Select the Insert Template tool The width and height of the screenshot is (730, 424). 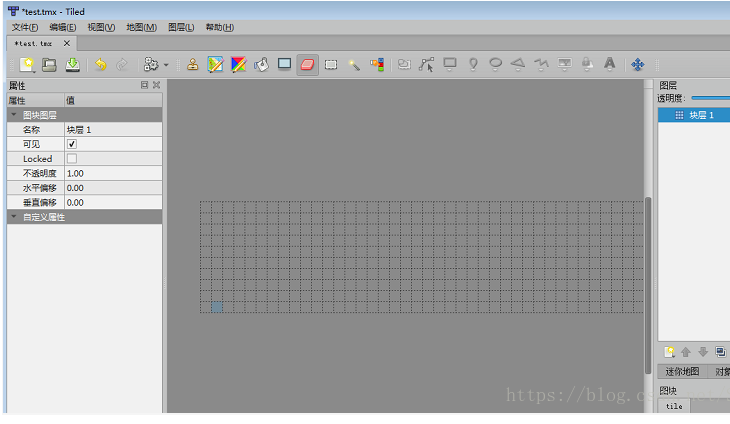tap(587, 64)
